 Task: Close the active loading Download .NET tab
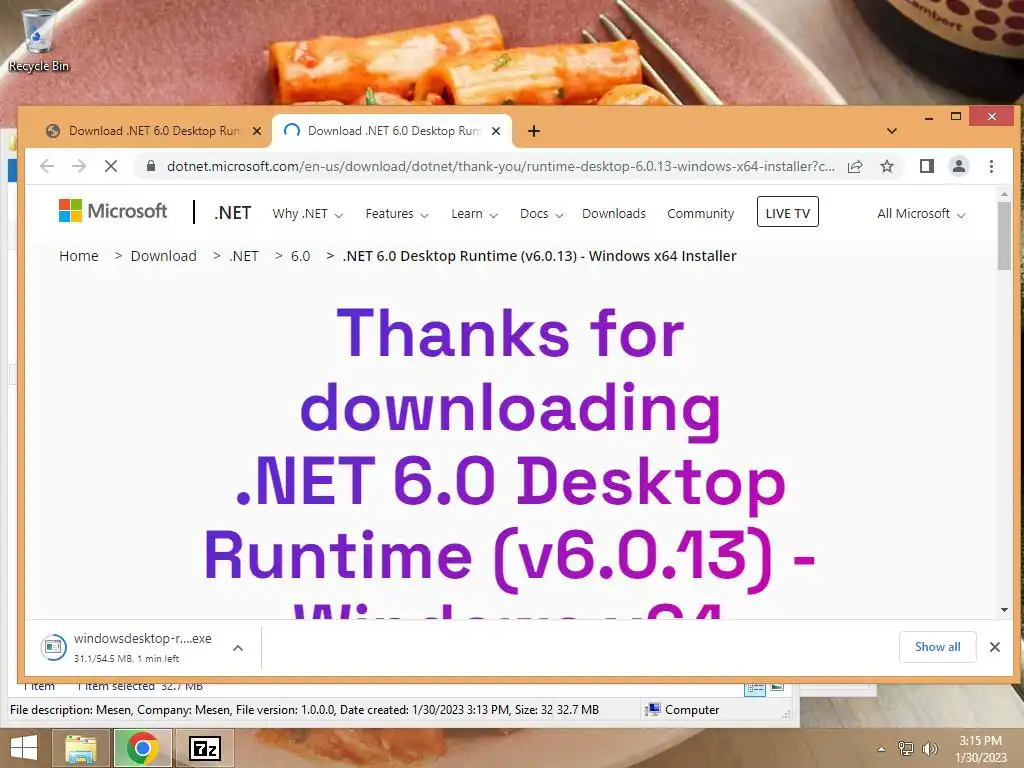coord(496,131)
